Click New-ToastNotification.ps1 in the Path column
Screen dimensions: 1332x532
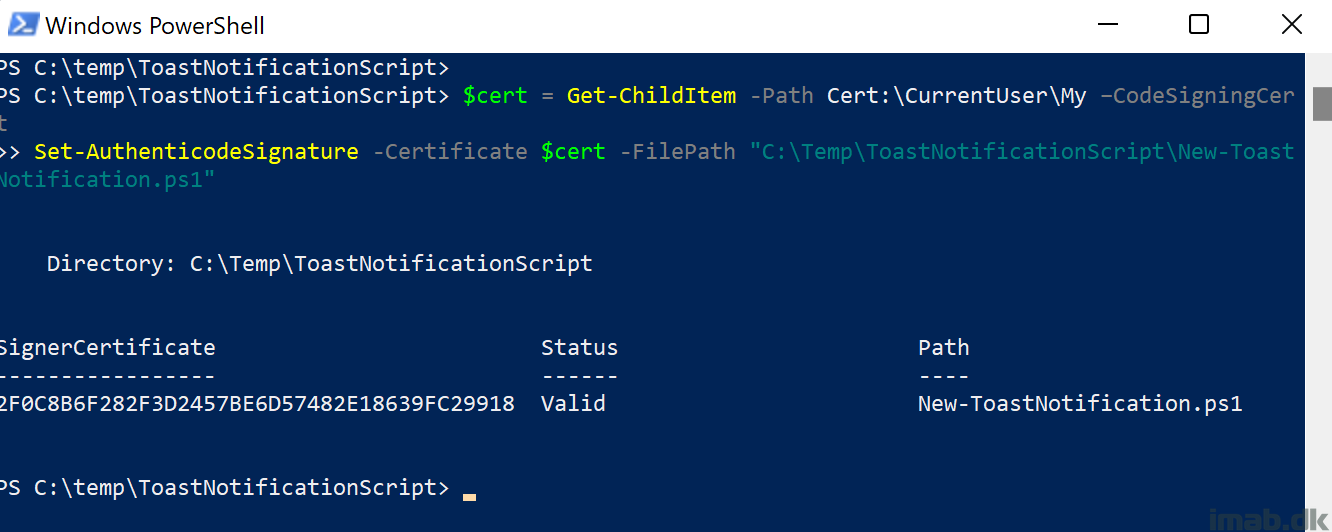pos(1080,404)
